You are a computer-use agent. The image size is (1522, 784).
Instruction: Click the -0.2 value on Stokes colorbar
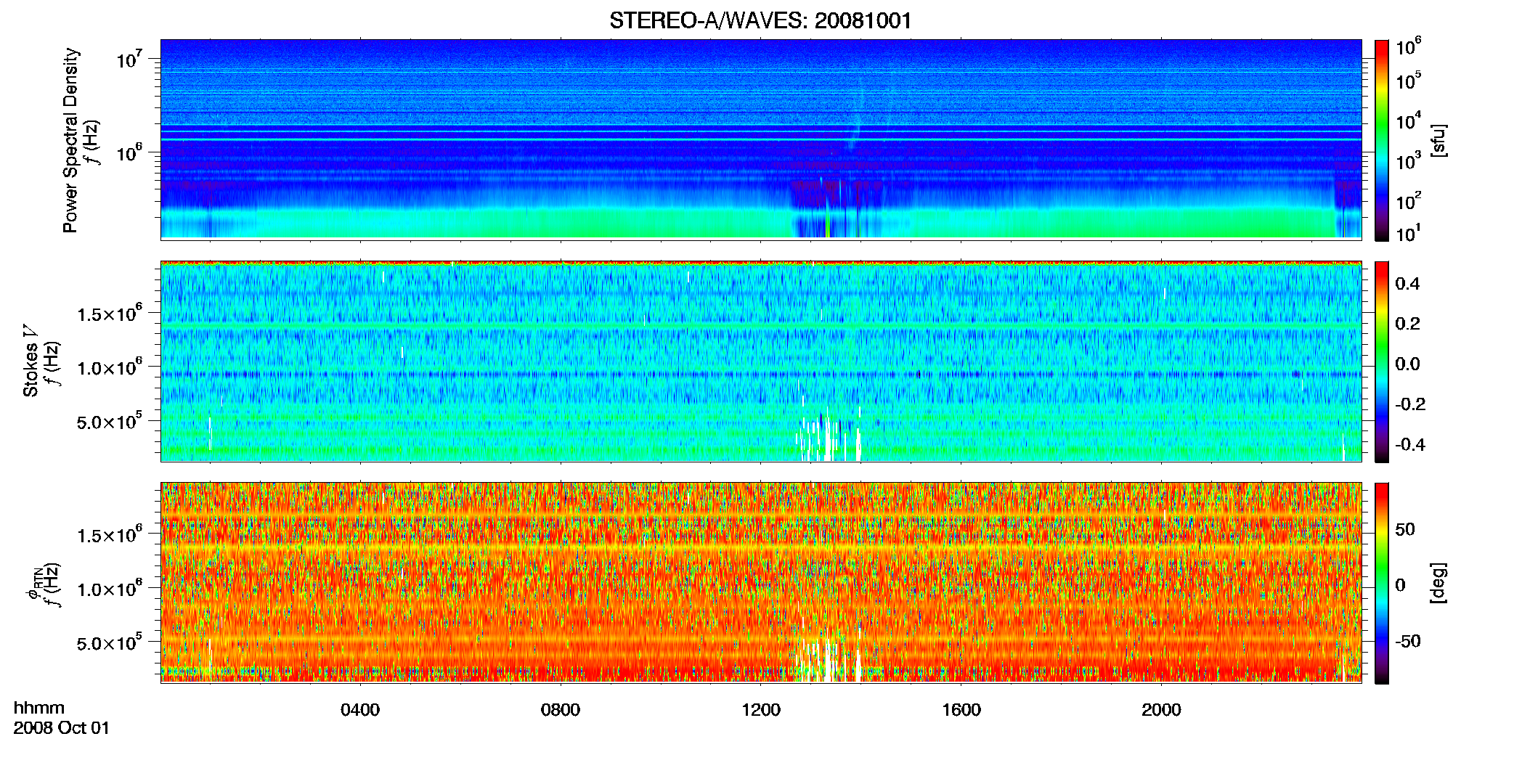(1410, 404)
